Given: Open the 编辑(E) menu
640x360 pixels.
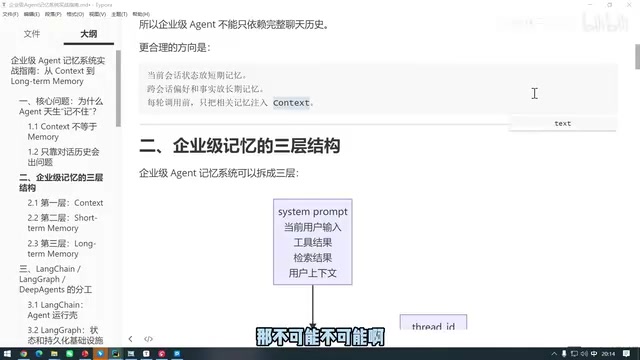Looking at the screenshot, I should 32,14.
